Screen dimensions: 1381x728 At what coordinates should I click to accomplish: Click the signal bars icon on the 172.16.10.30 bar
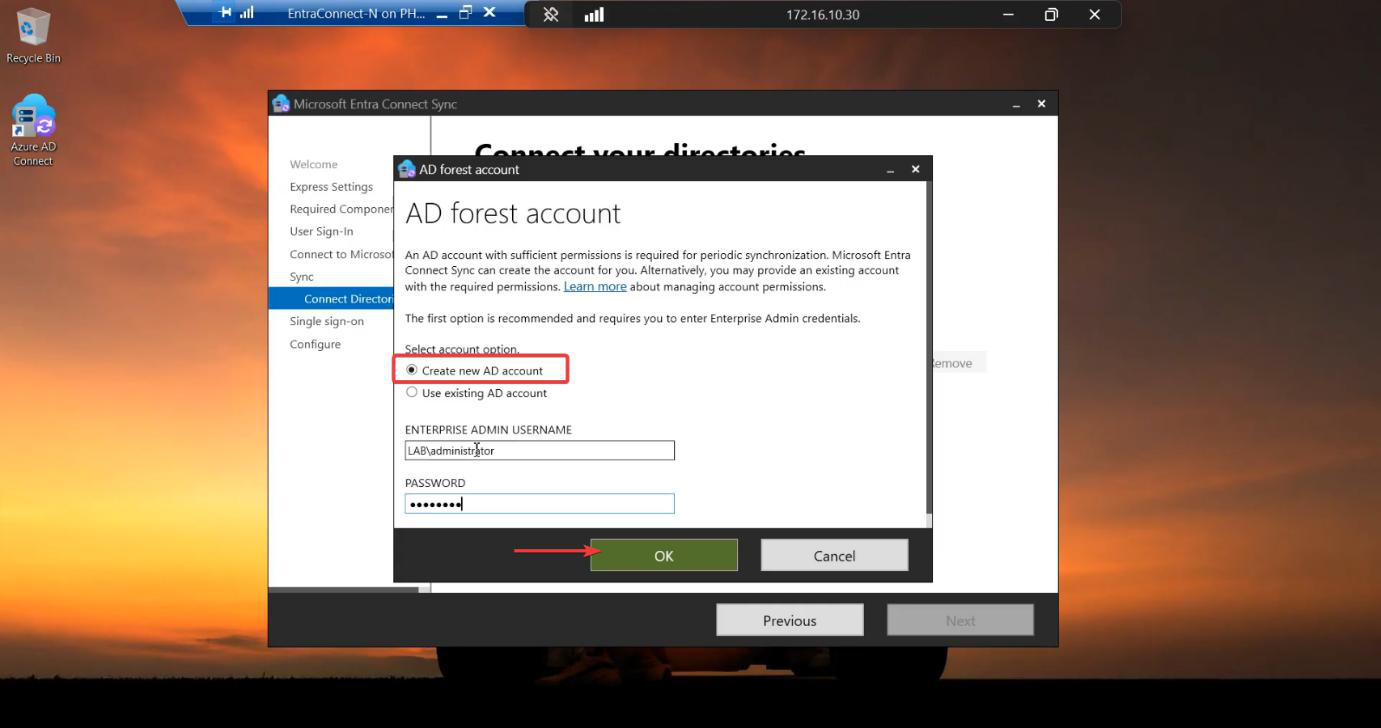(594, 14)
